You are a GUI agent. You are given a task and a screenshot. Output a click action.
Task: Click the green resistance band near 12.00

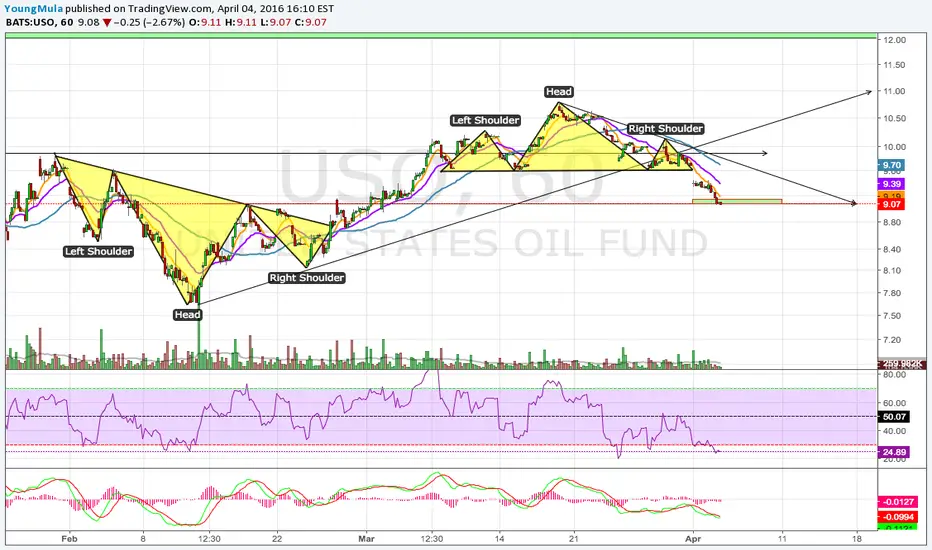441,36
